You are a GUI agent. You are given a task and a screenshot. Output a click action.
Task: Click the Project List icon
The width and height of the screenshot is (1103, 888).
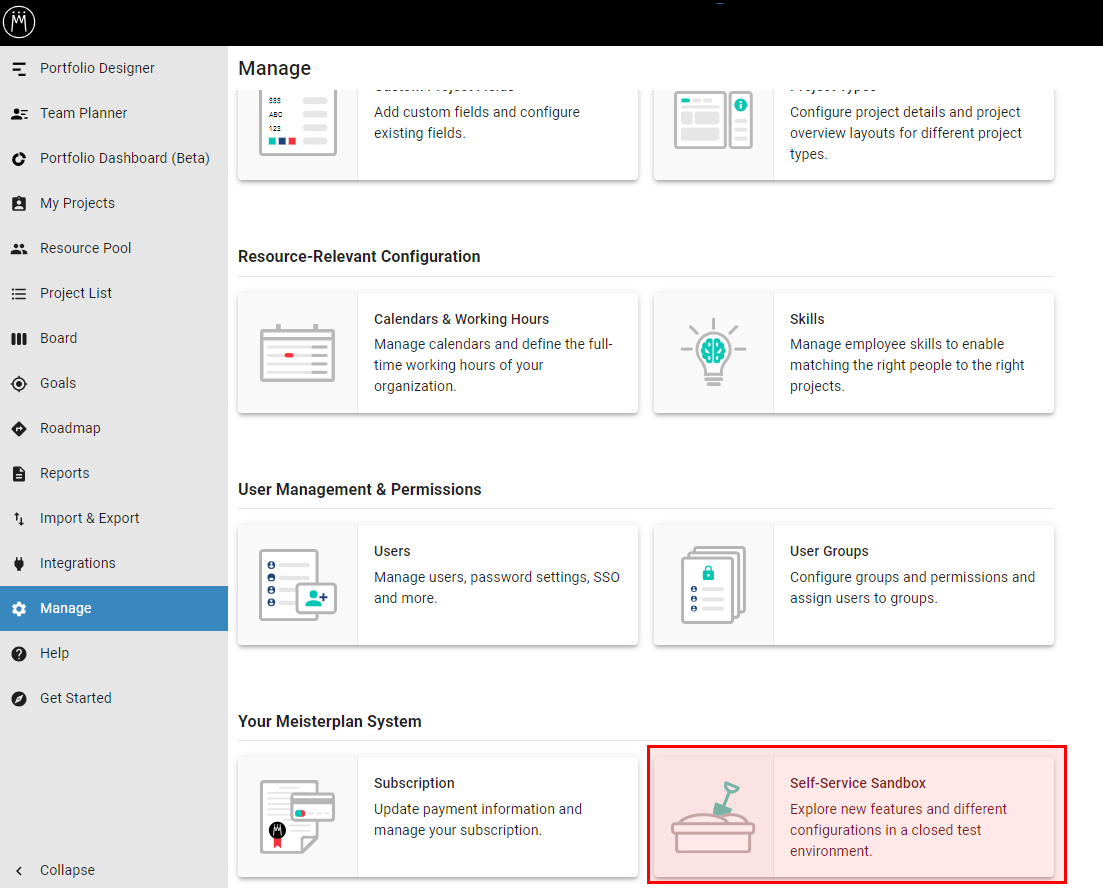19,293
